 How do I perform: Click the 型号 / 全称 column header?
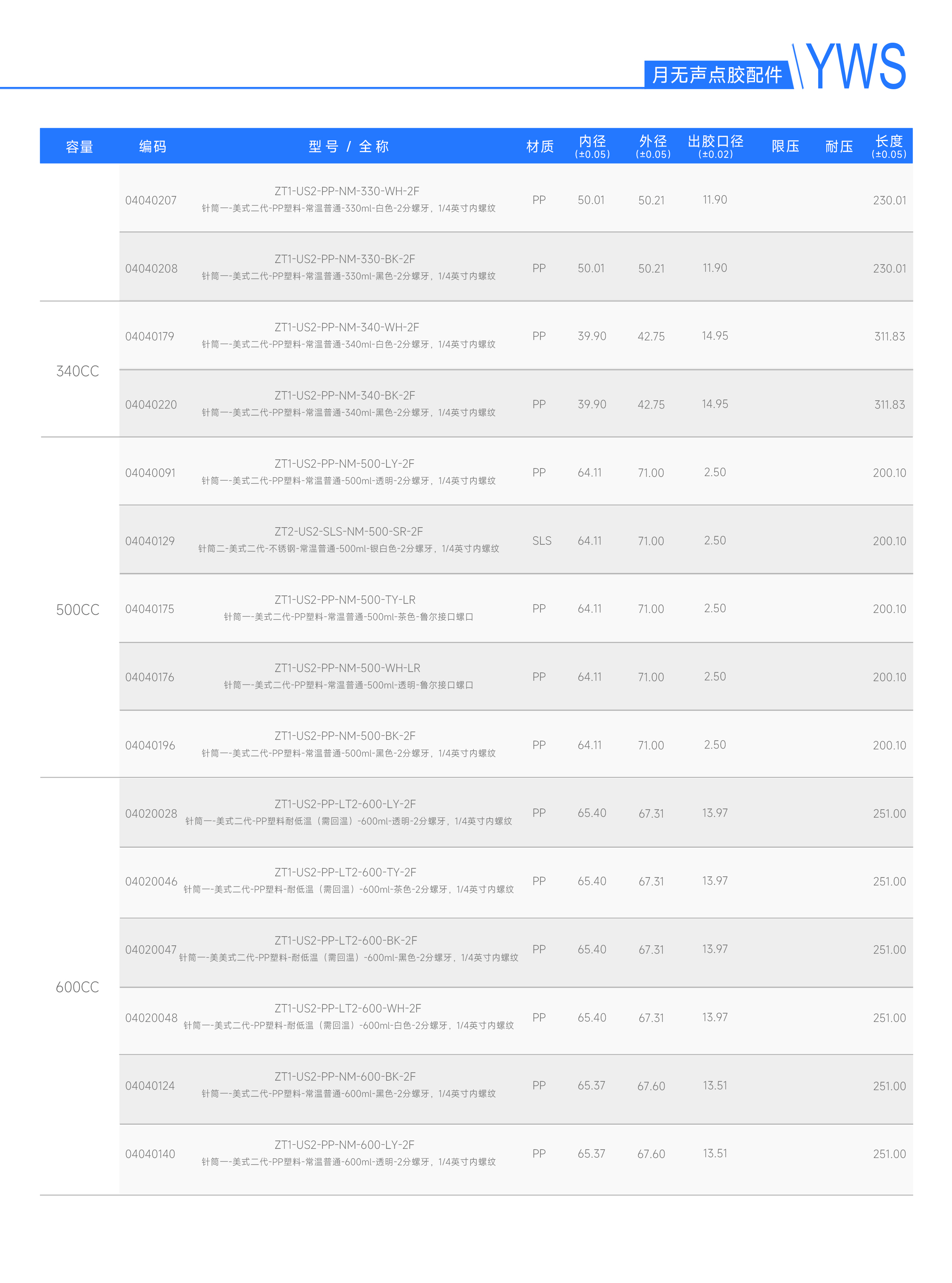349,146
